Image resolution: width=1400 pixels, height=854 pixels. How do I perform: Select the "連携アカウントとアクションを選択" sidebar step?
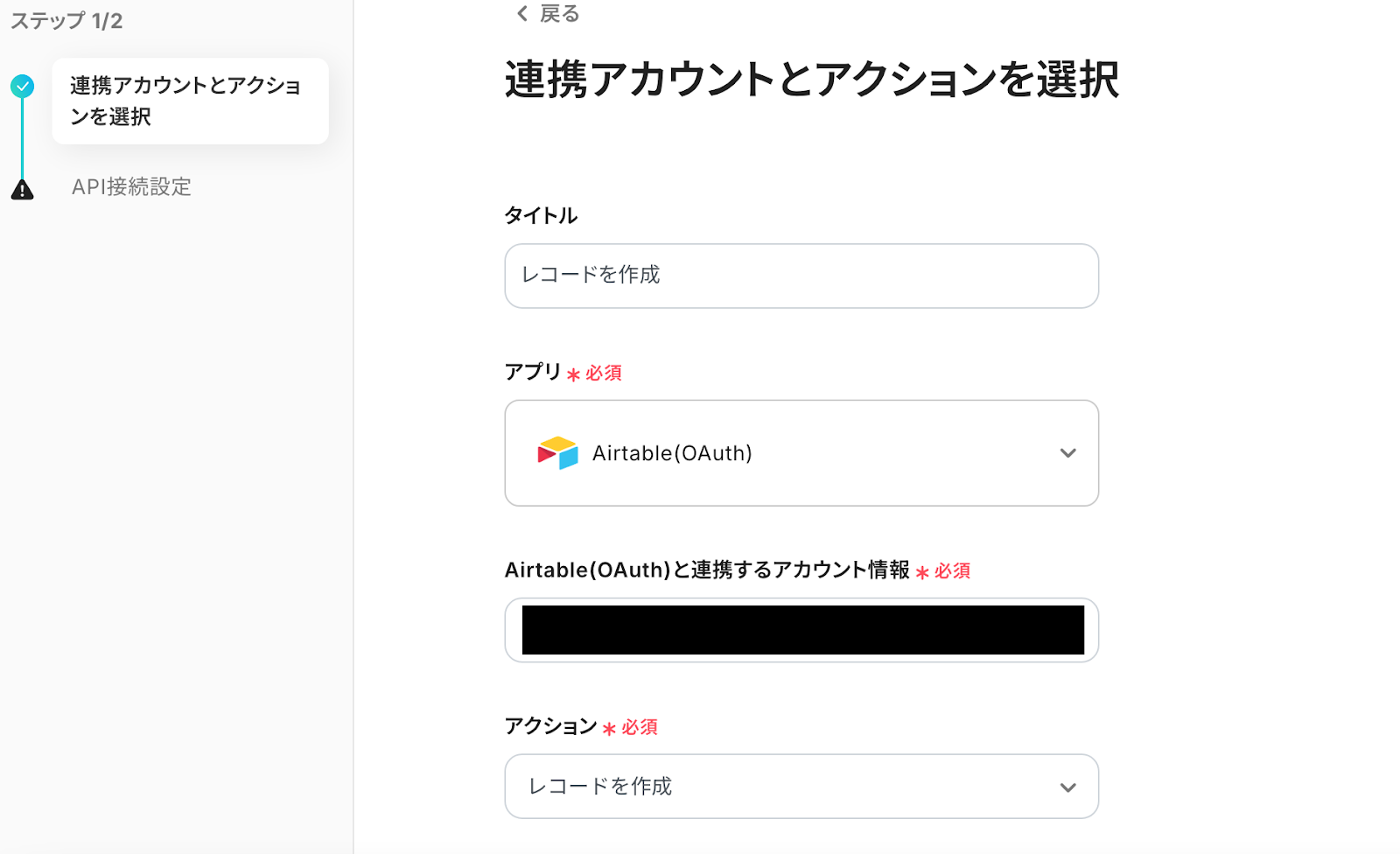[x=190, y=101]
